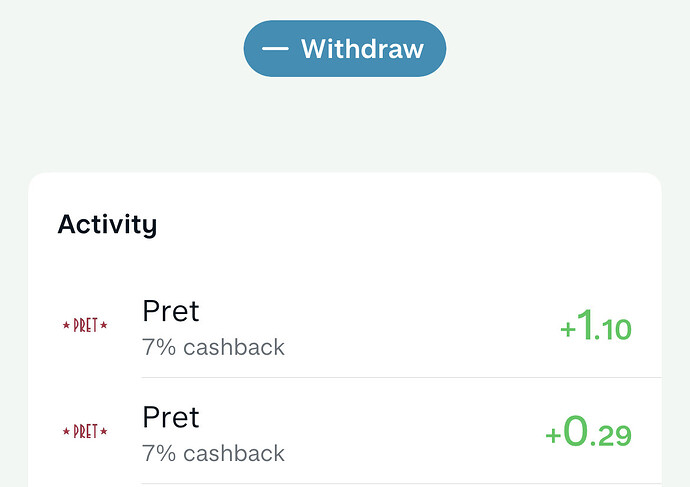The height and width of the screenshot is (487, 690).
Task: Select the green plus sign of +0.29
Action: tap(553, 435)
